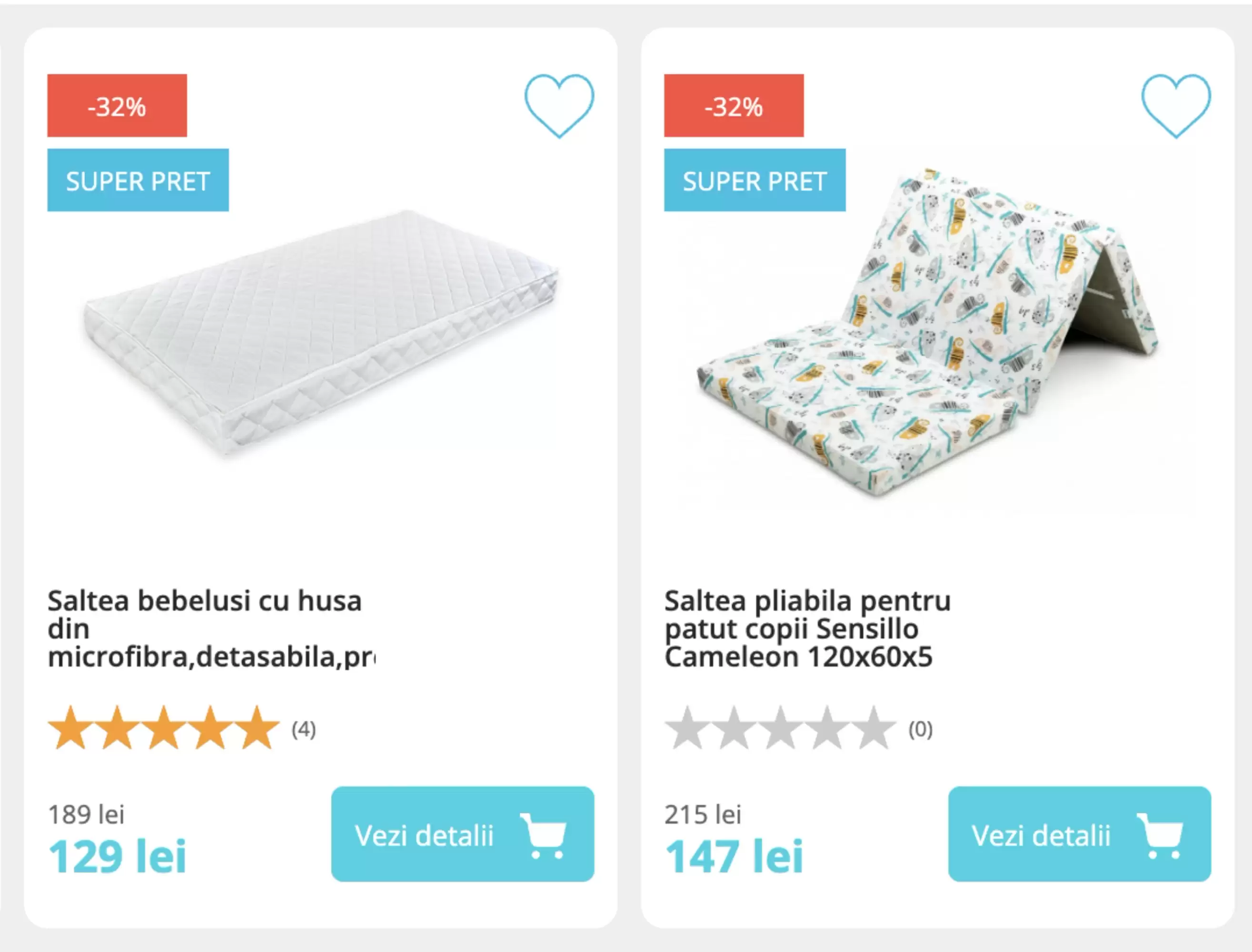
Task: Click cart icon on 147 lei product
Action: pos(1161,835)
